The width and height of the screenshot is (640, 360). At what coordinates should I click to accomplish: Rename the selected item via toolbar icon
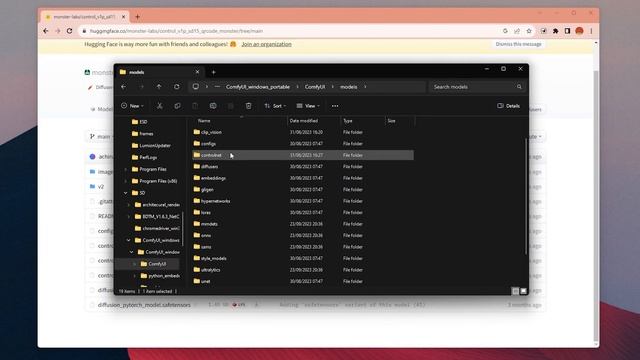tap(213, 106)
